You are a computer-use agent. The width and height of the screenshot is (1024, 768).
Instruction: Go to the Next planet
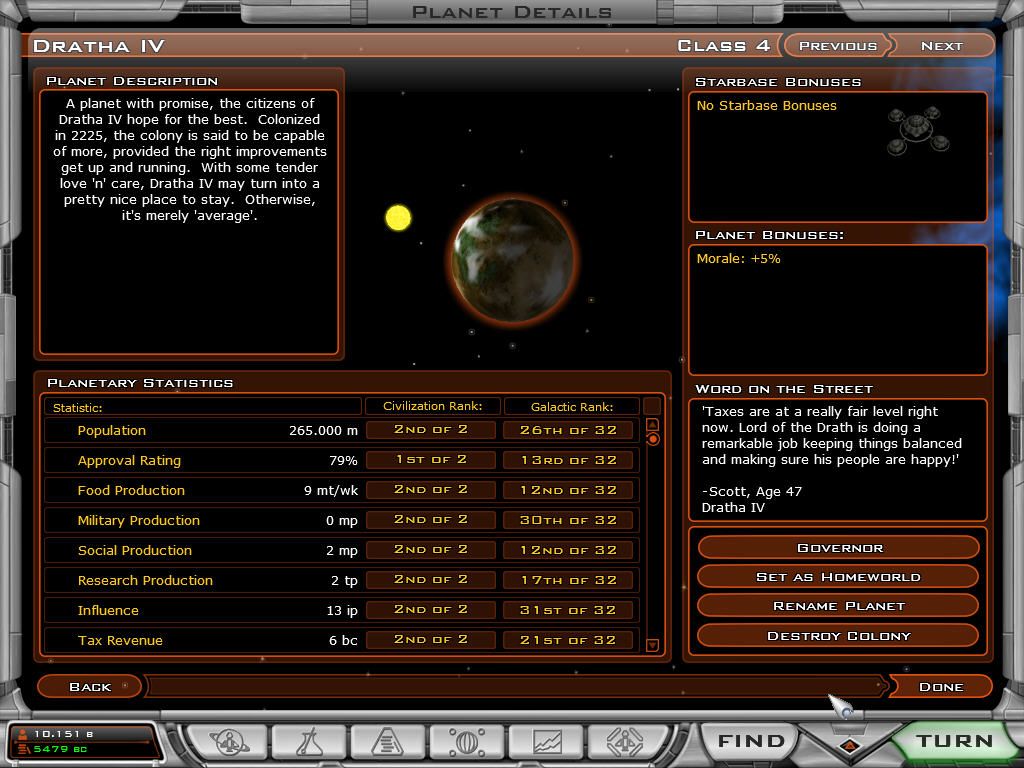pos(941,46)
